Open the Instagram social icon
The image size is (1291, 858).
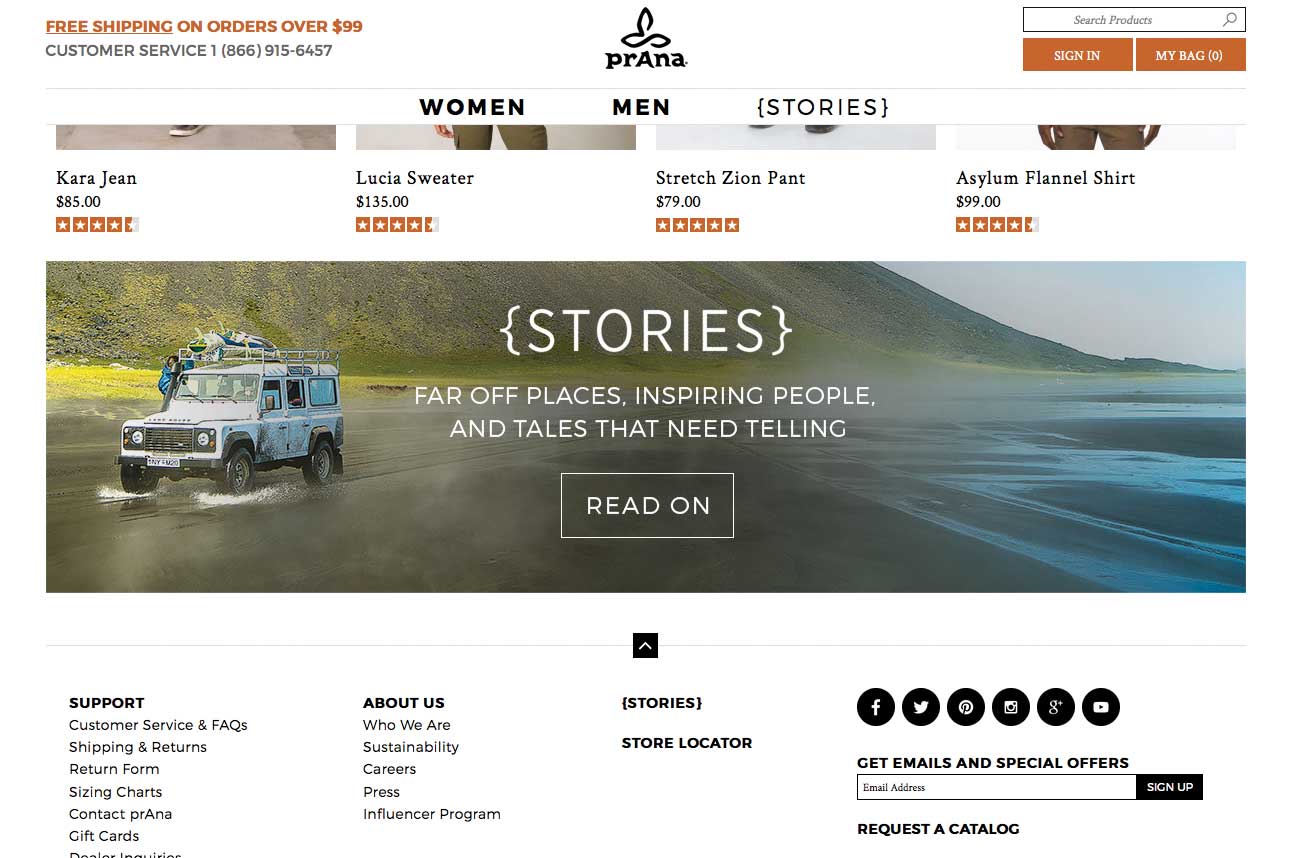click(1010, 707)
